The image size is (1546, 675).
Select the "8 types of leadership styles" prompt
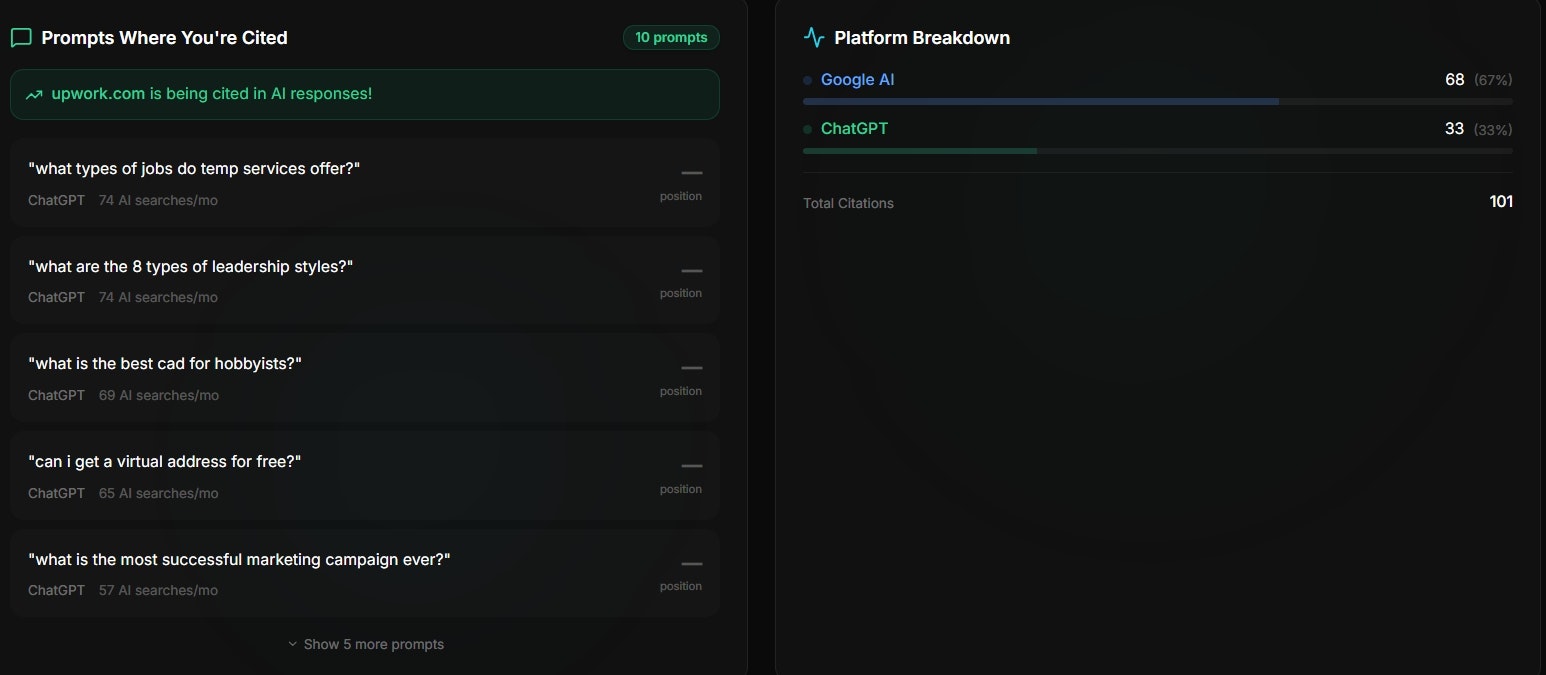pos(191,267)
